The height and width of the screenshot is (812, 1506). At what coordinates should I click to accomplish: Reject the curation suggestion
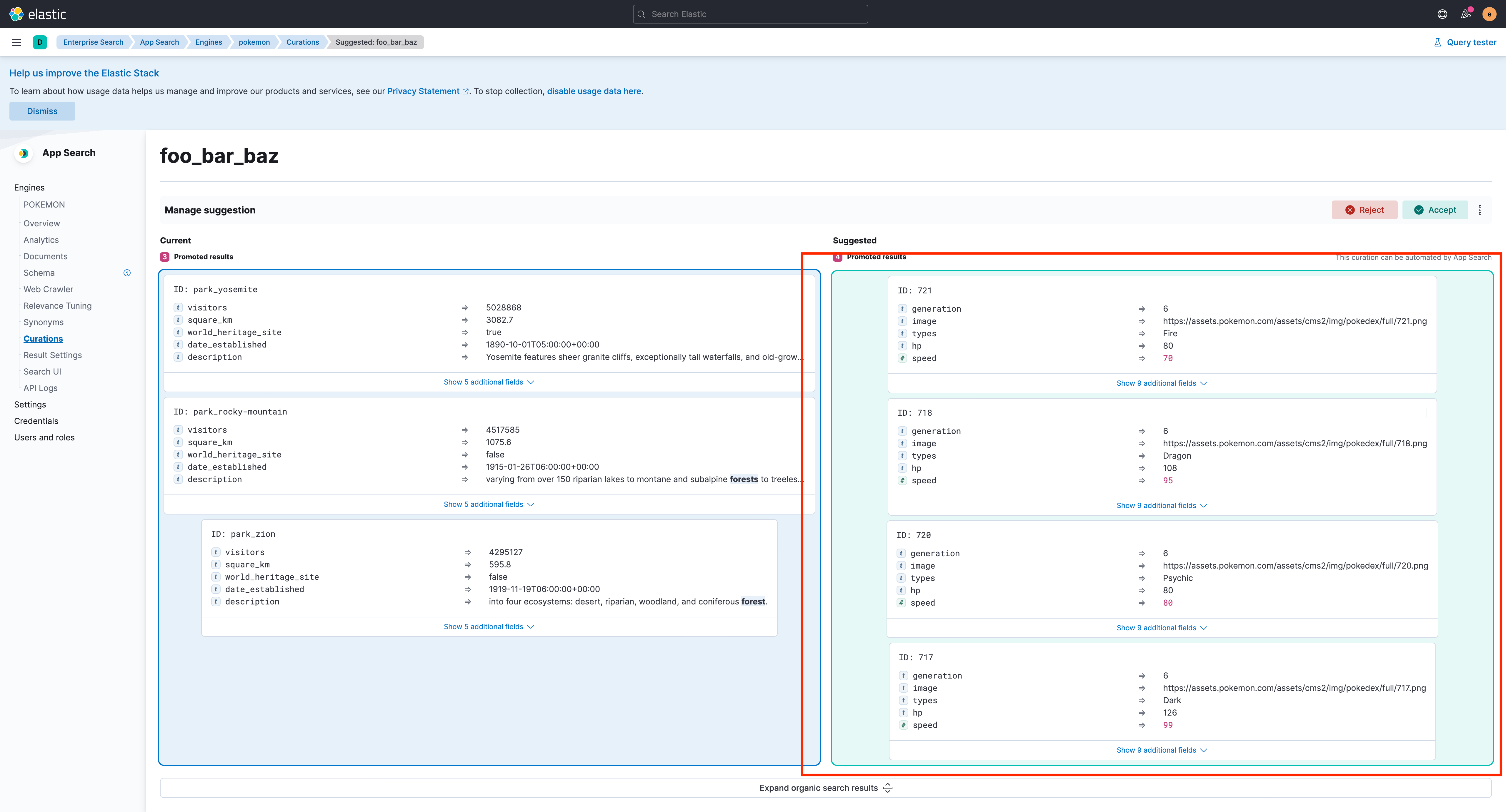click(1364, 210)
